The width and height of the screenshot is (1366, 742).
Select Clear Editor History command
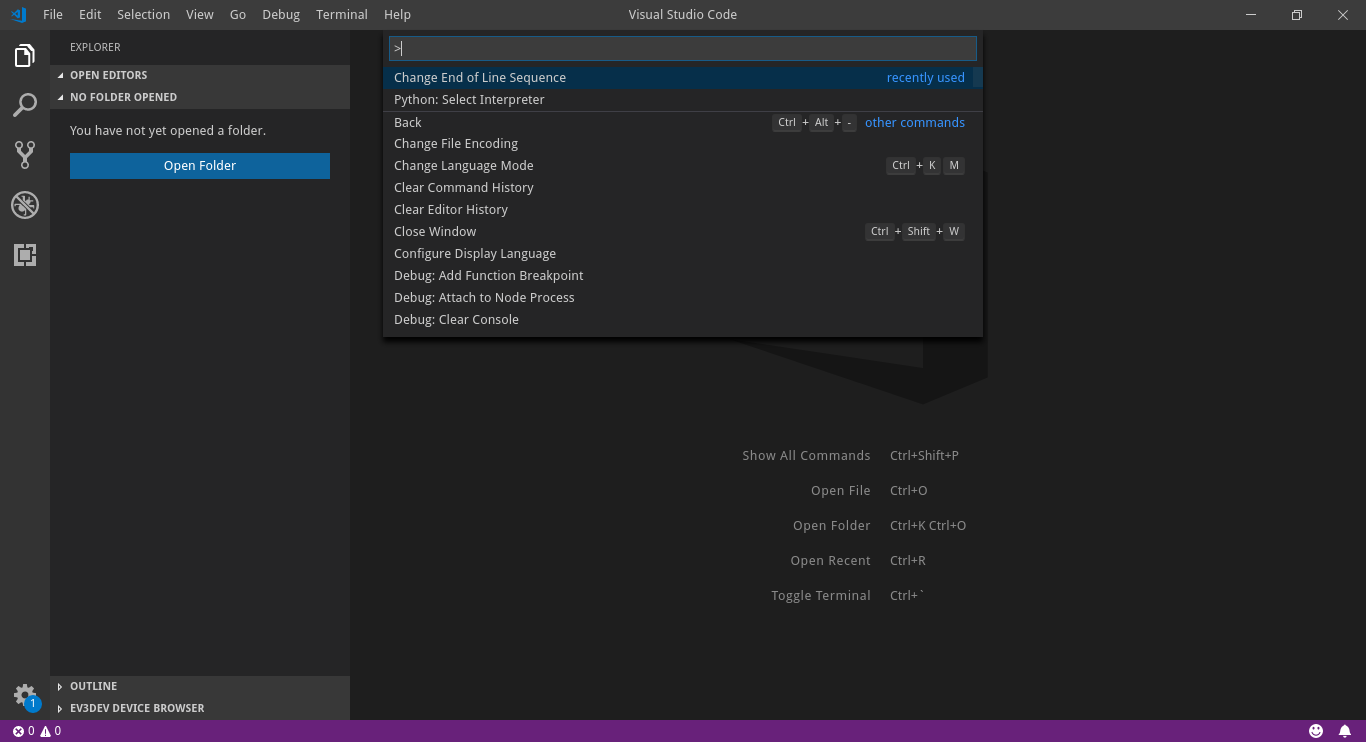pos(683,210)
